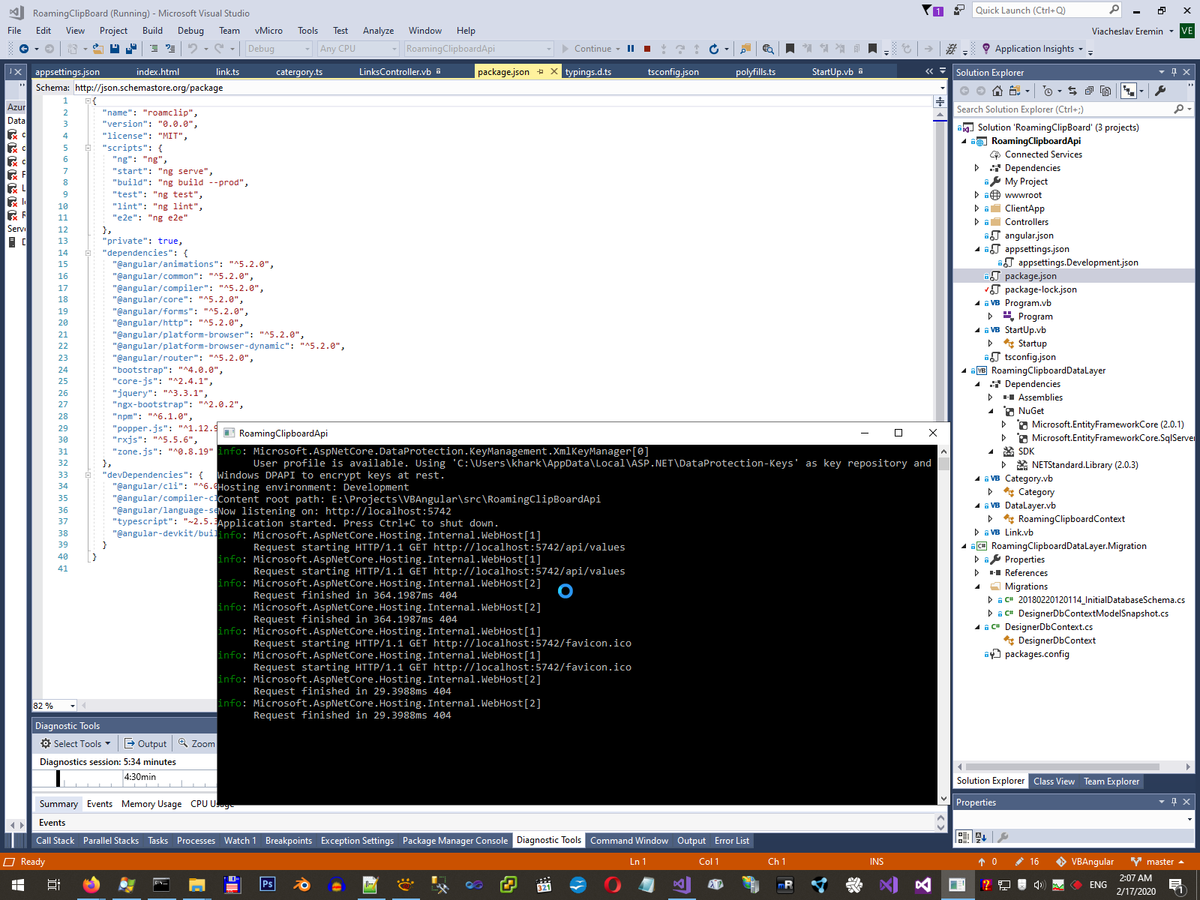1200x900 pixels.
Task: Open the Error List tab
Action: point(732,841)
